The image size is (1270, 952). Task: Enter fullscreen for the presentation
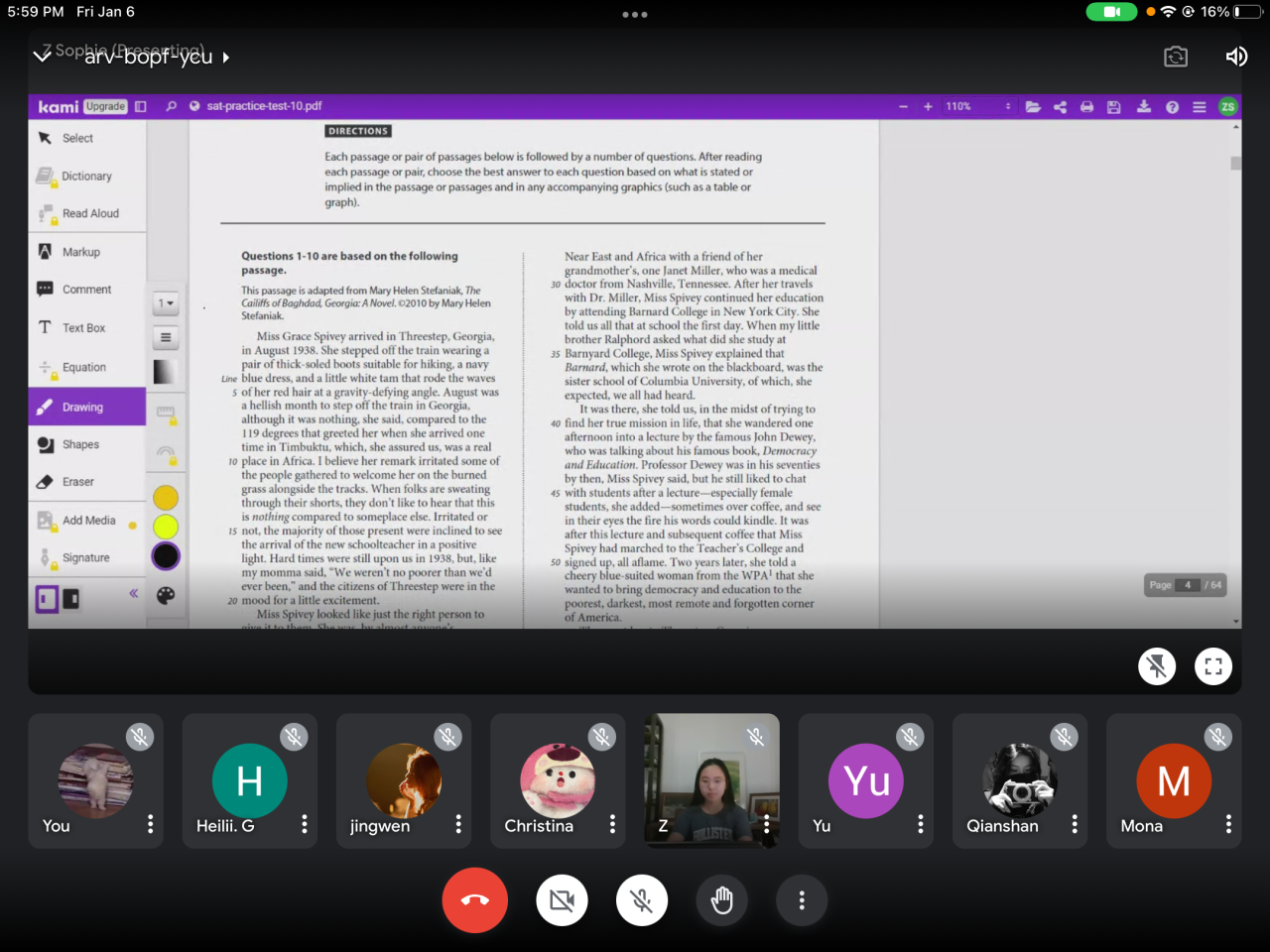pyautogui.click(x=1213, y=666)
